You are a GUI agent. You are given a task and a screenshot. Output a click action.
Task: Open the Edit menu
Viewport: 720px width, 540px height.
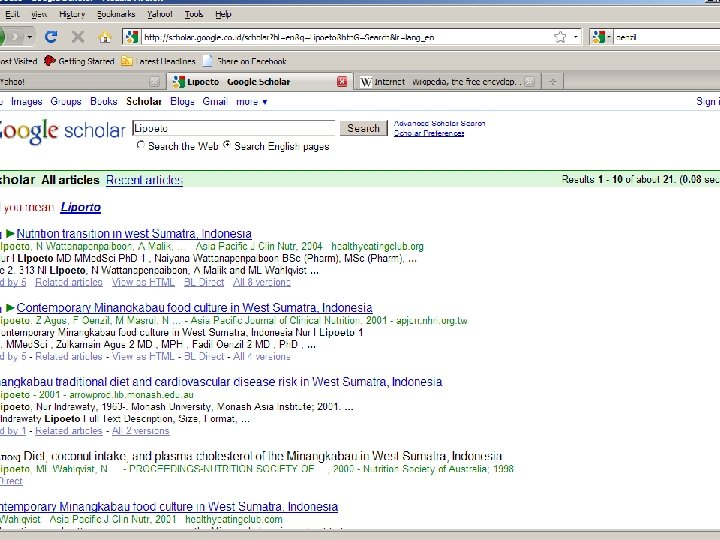(x=12, y=14)
